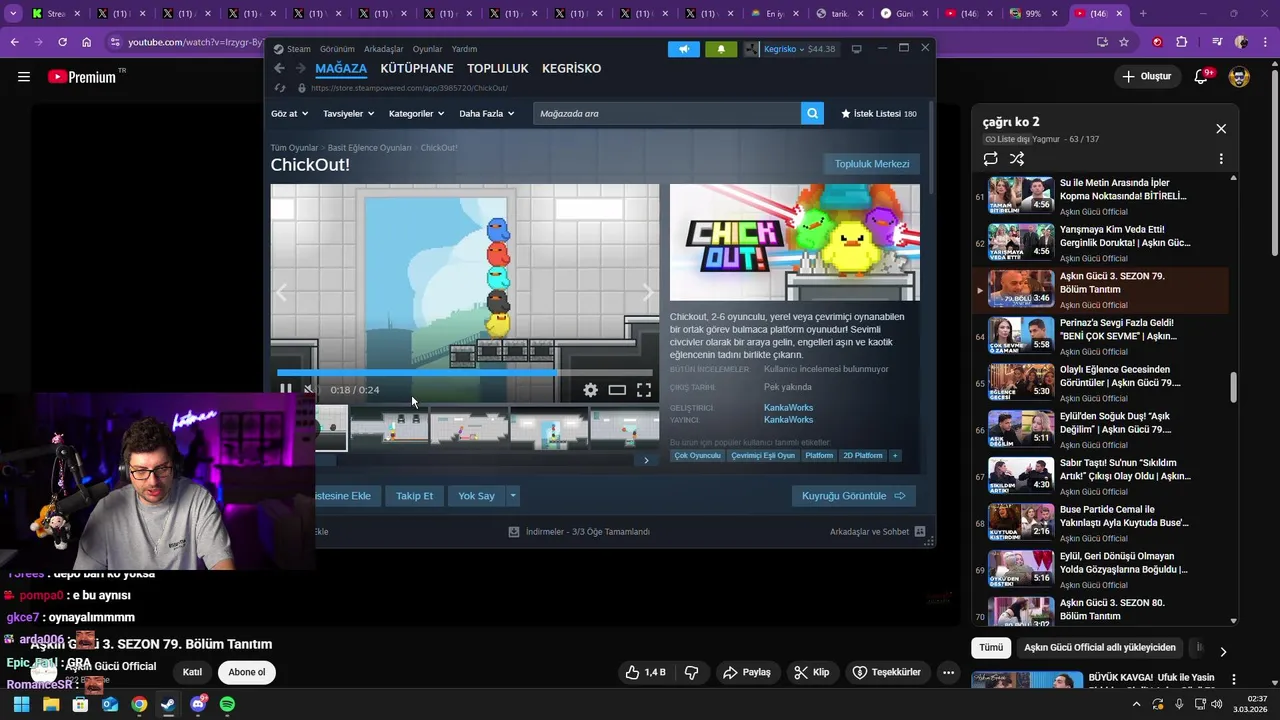
Task: Expand Daha Fazla dropdown
Action: click(487, 114)
